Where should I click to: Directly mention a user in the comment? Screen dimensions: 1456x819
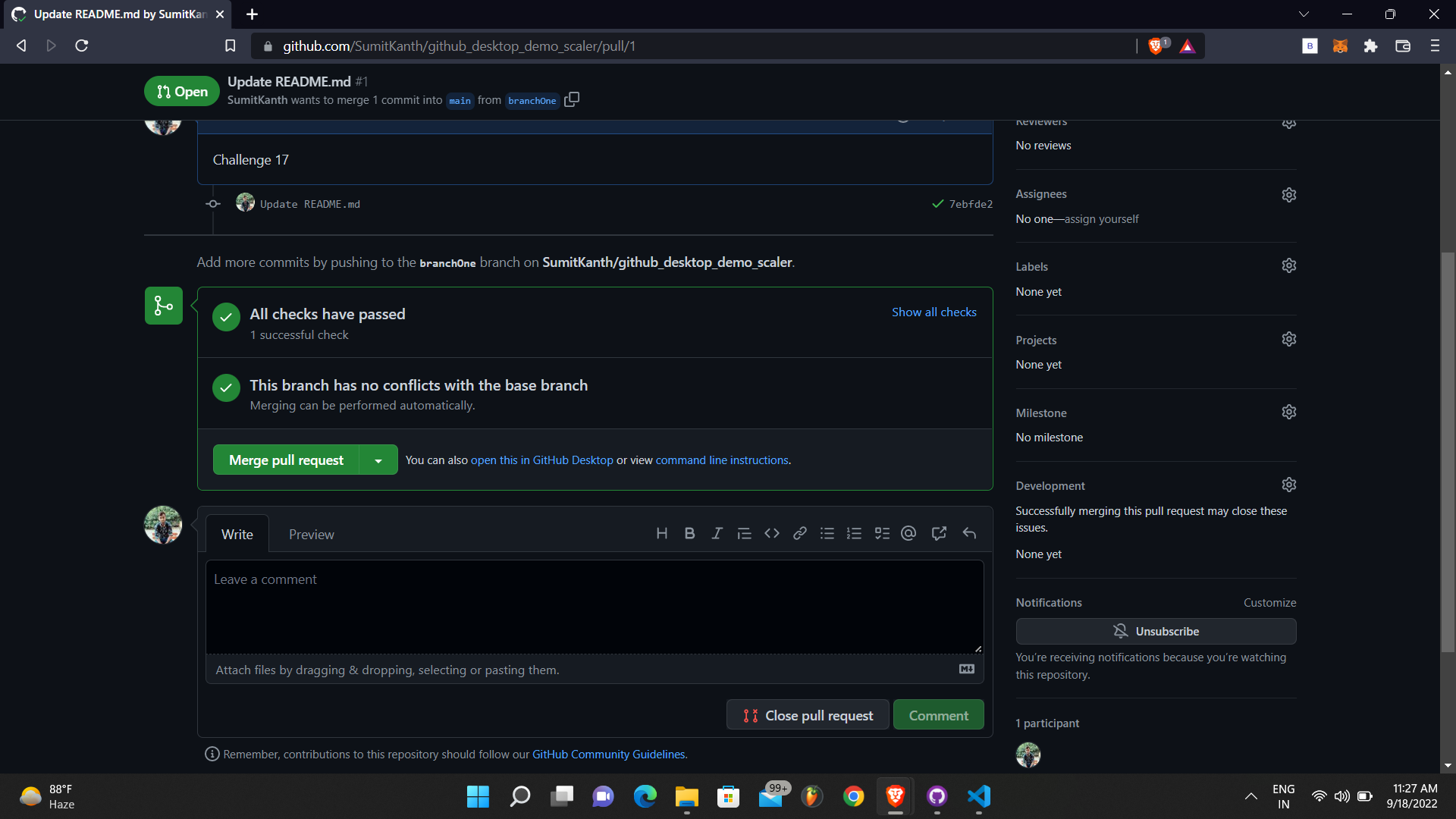[x=908, y=533]
